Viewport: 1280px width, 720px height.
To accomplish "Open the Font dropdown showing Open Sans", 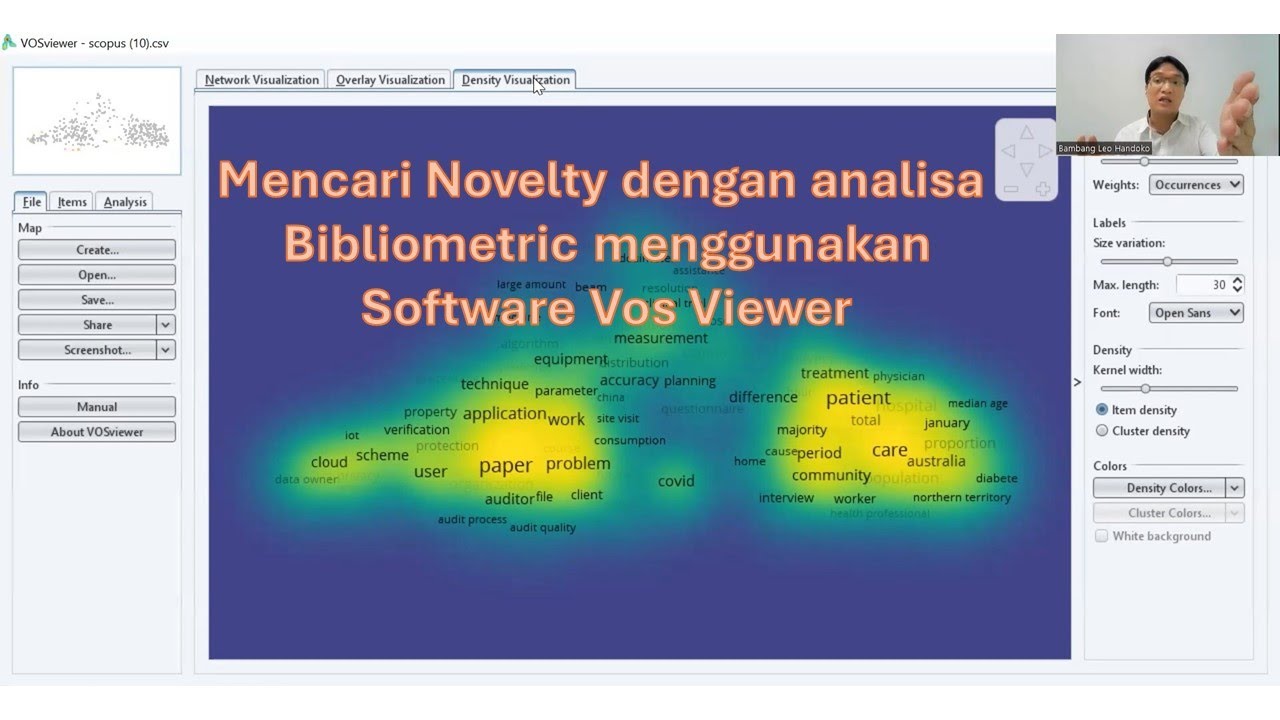I will 1196,313.
